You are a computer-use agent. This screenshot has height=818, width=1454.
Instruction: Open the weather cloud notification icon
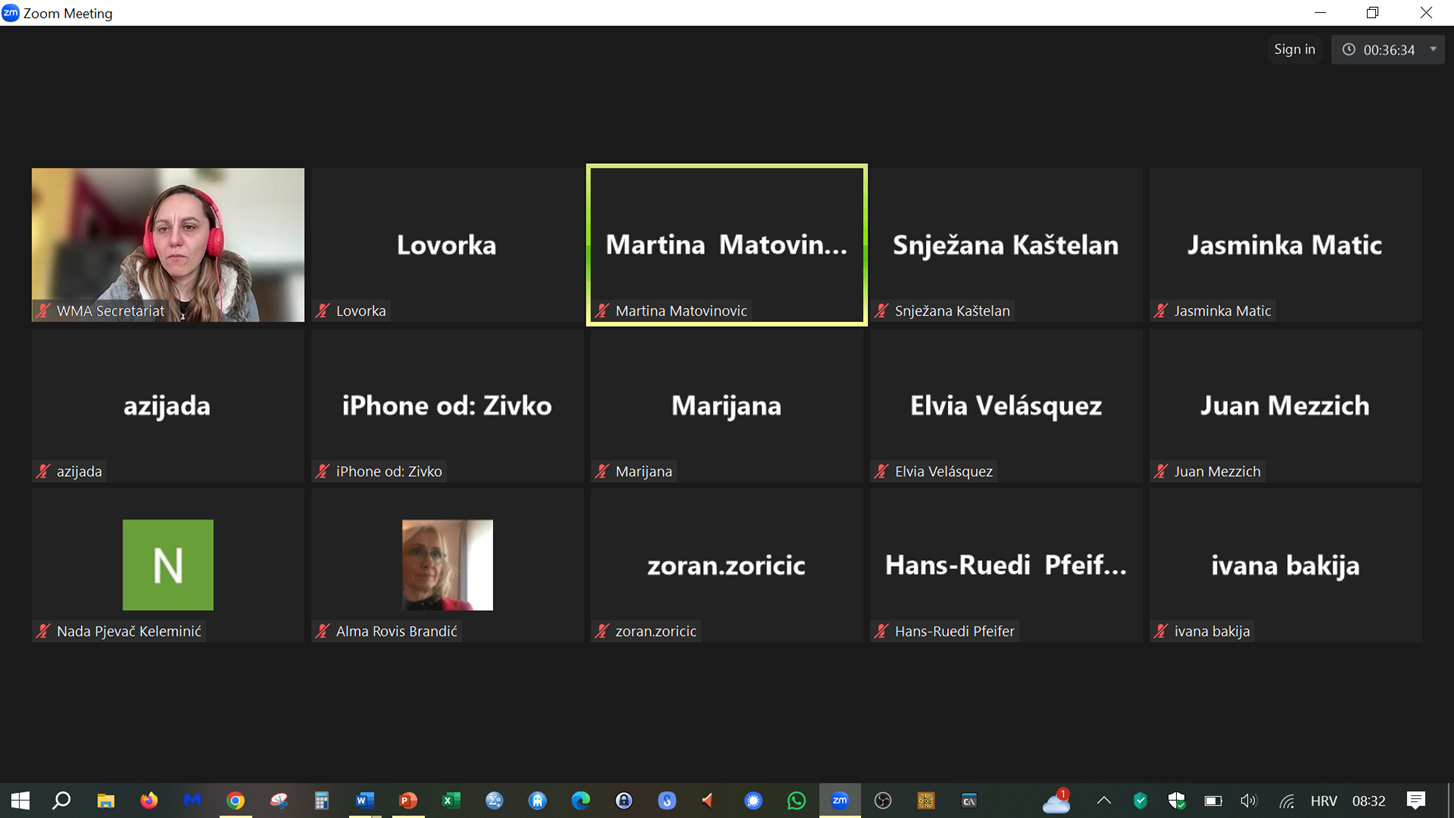[x=1056, y=800]
